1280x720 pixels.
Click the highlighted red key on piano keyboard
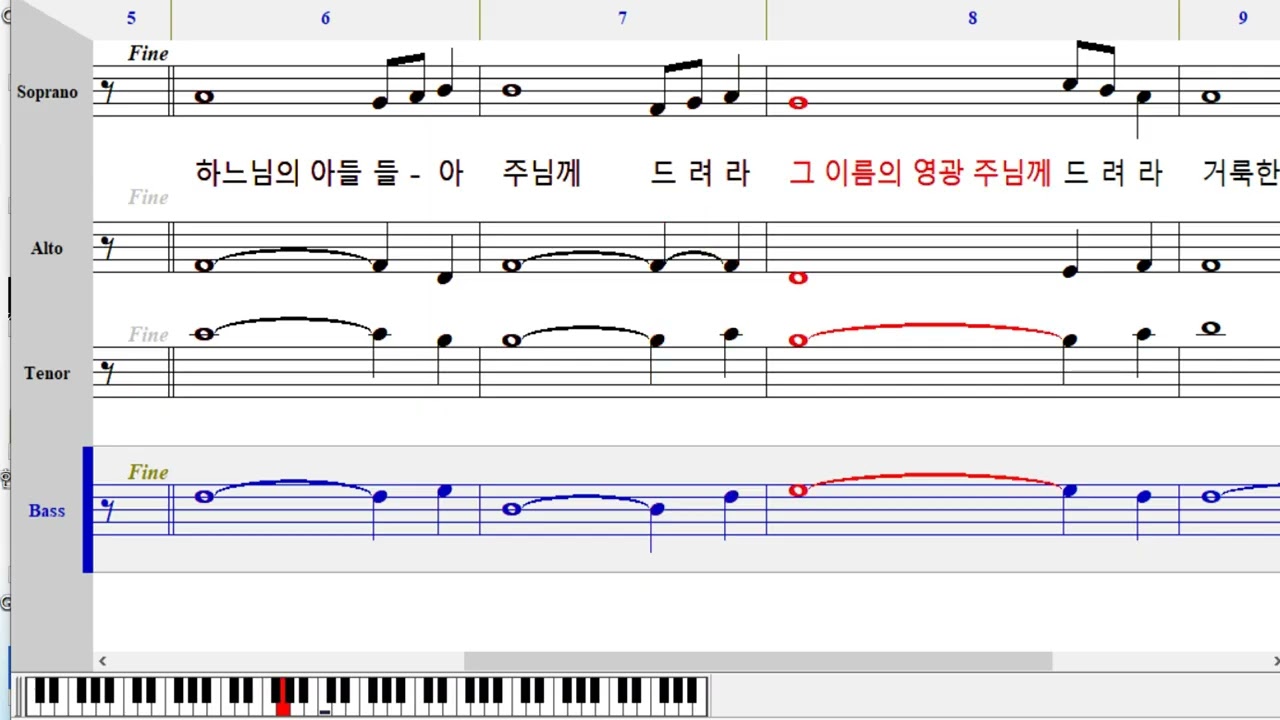283,696
